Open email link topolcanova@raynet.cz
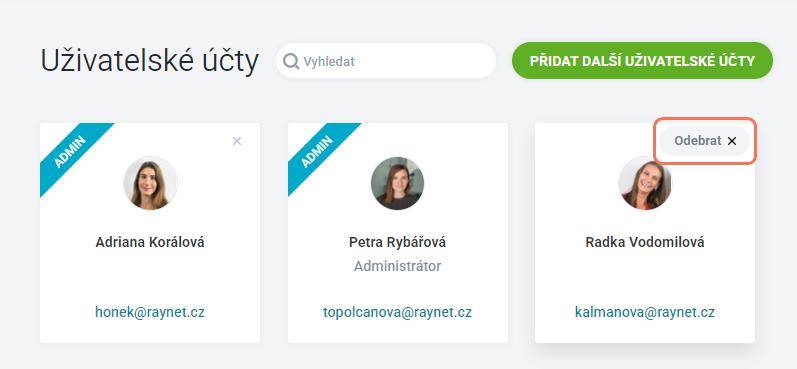 tap(397, 312)
